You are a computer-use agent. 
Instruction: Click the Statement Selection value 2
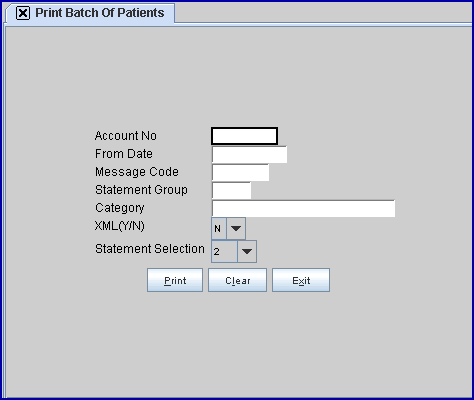(224, 251)
